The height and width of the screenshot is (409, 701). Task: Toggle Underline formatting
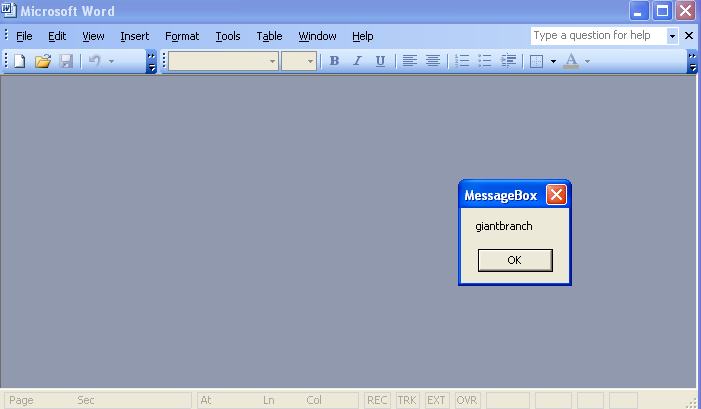pos(380,61)
